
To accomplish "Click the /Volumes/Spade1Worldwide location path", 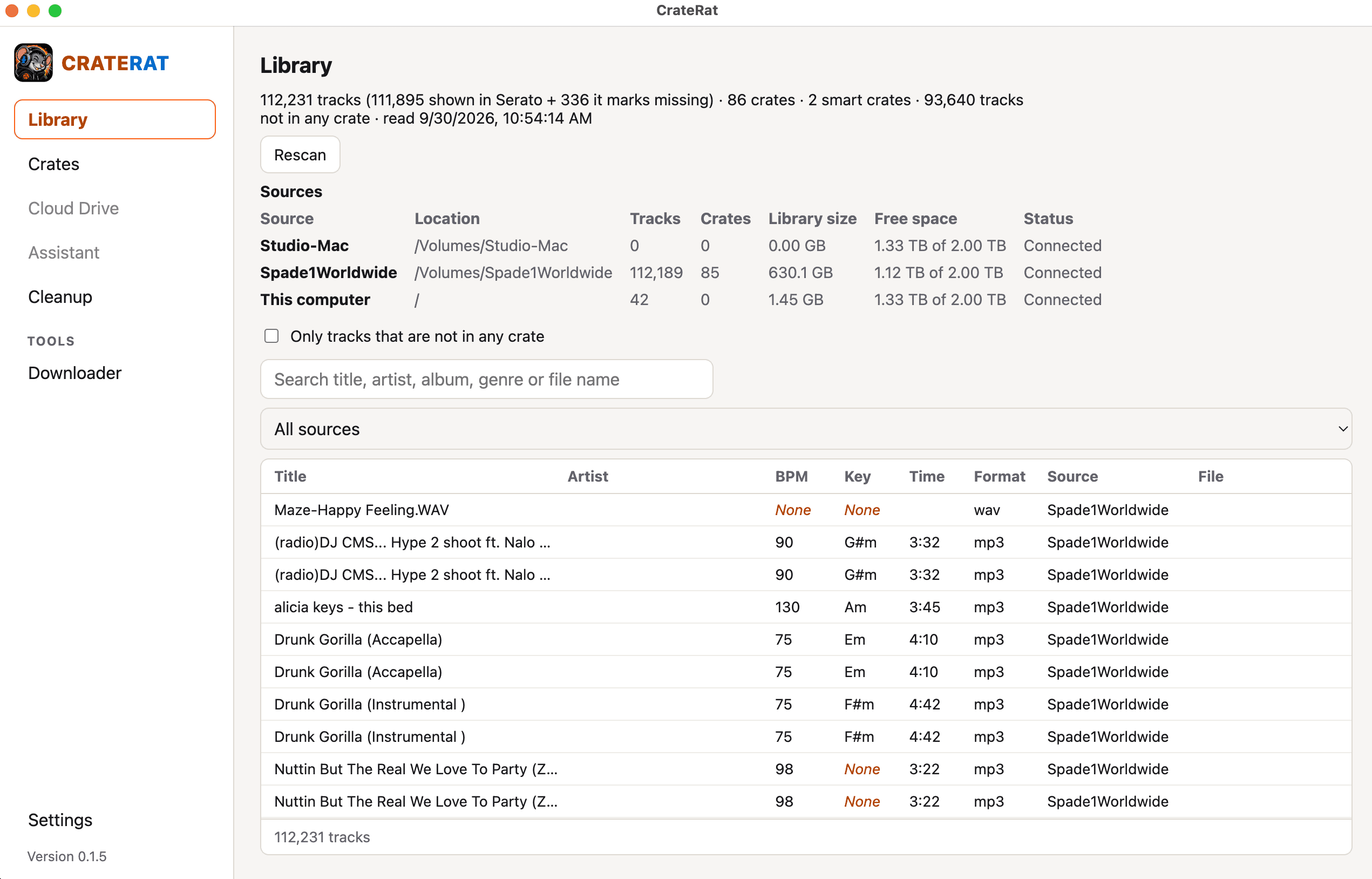I will click(x=513, y=272).
